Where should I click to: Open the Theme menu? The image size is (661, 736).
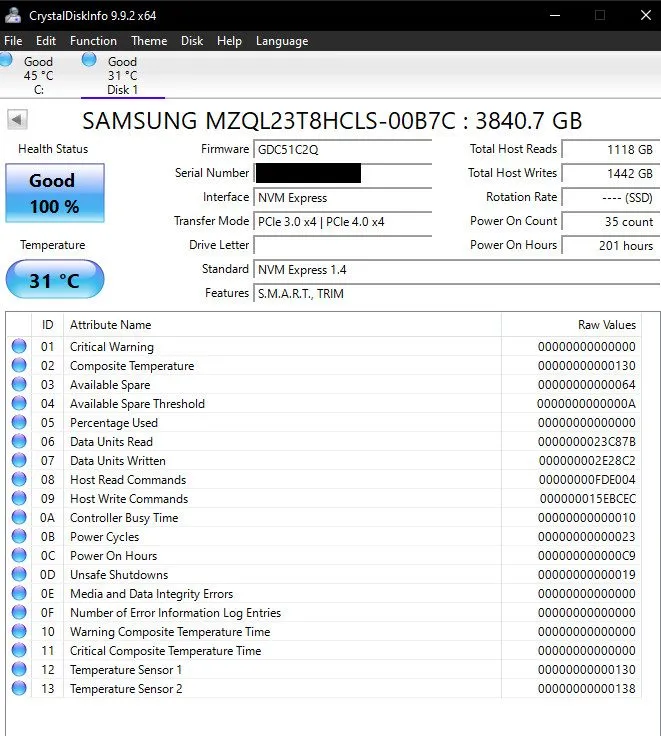pyautogui.click(x=149, y=41)
